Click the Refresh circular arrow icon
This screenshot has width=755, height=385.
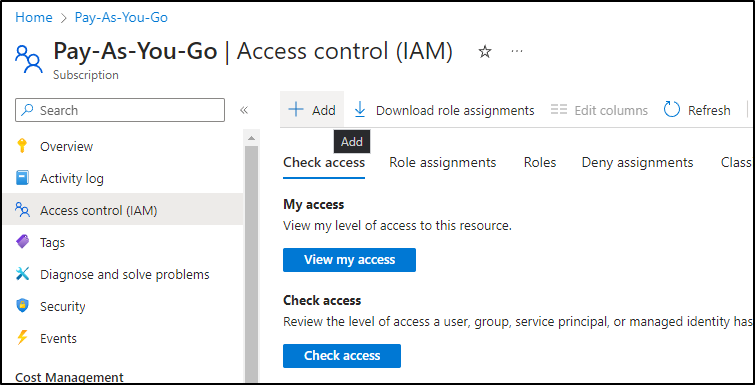(672, 110)
